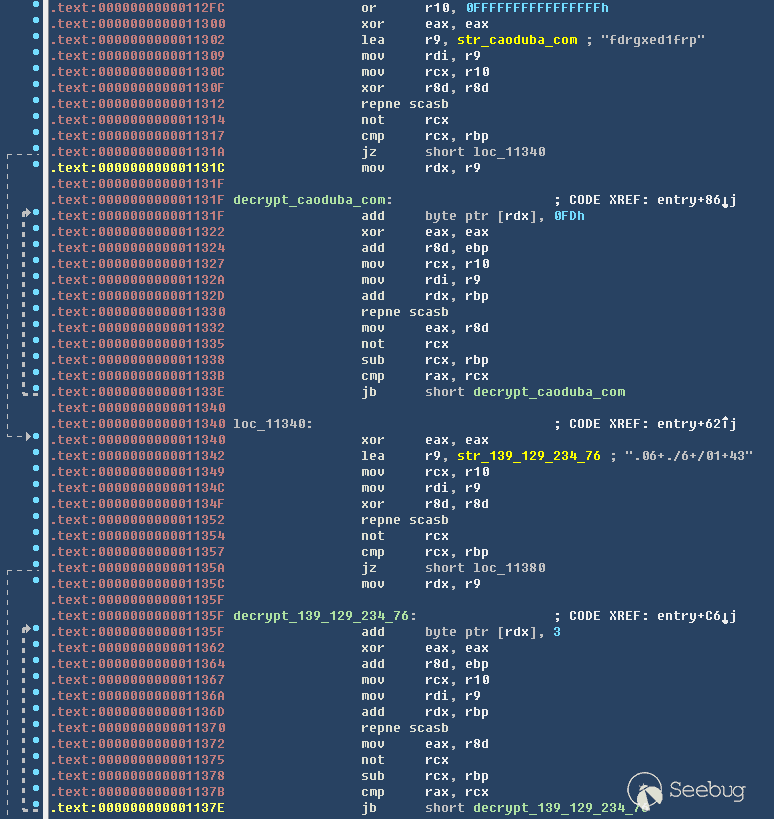The image size is (774, 819).
Task: Click repne scasb at address 11352
Action: click(x=405, y=520)
